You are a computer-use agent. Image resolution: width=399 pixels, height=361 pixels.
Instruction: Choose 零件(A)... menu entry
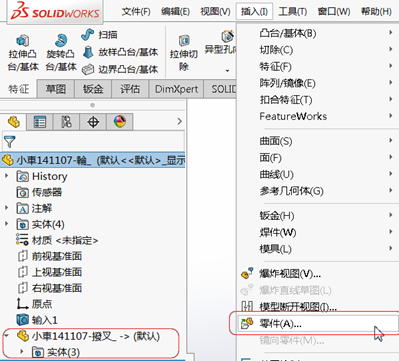click(x=318, y=323)
